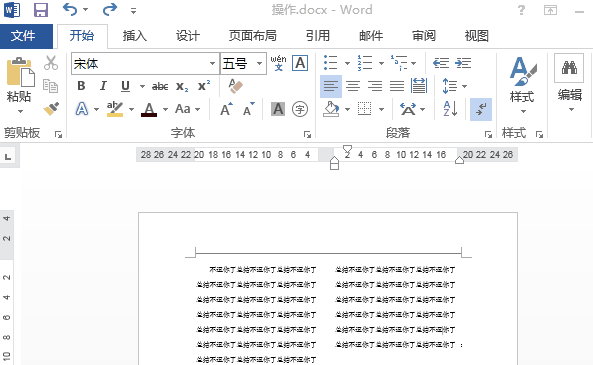Switch to the 插入 tab
Screen dimensions: 593x365
[134, 36]
